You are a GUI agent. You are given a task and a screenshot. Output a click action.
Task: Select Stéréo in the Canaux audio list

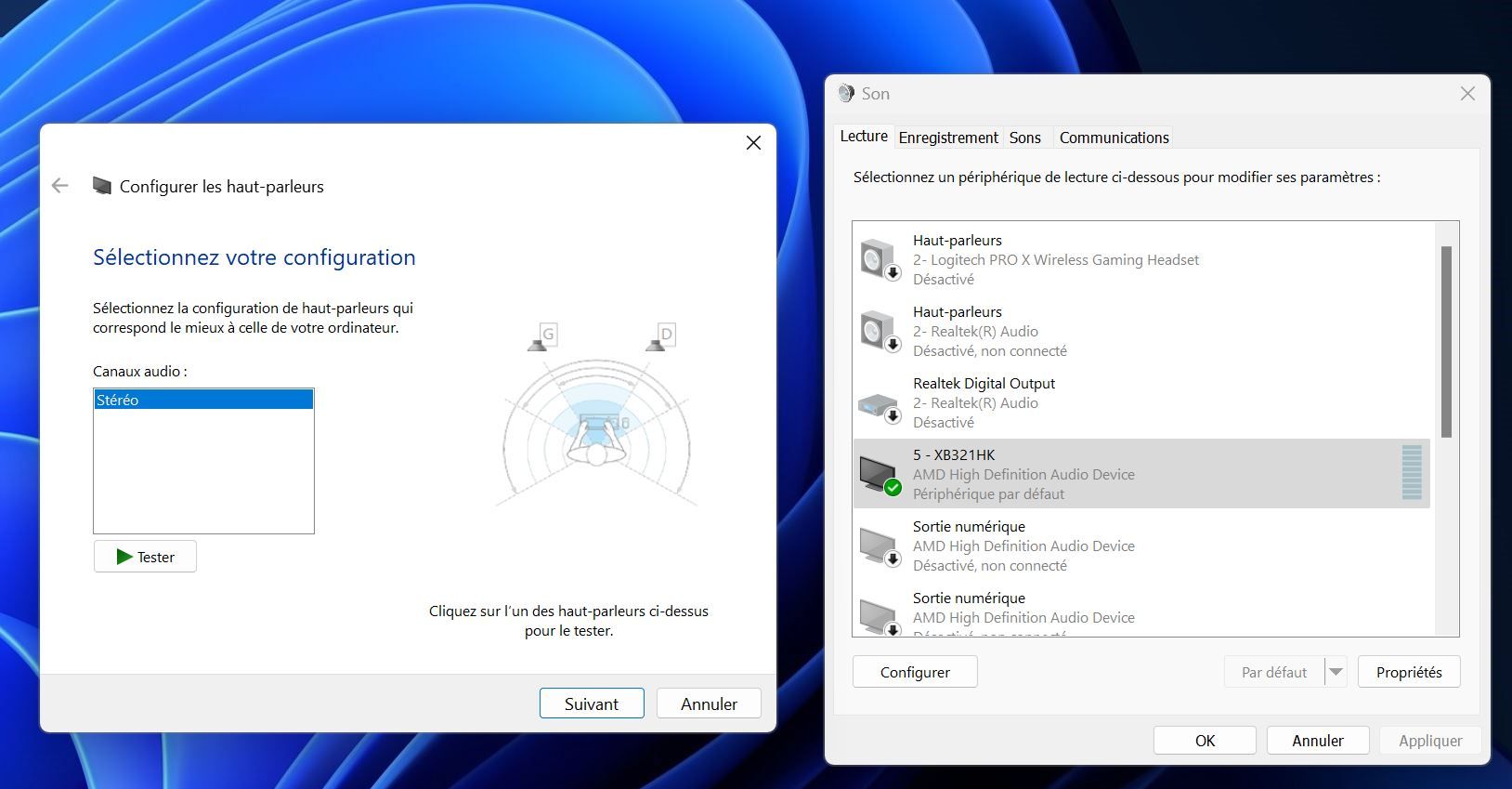(203, 400)
